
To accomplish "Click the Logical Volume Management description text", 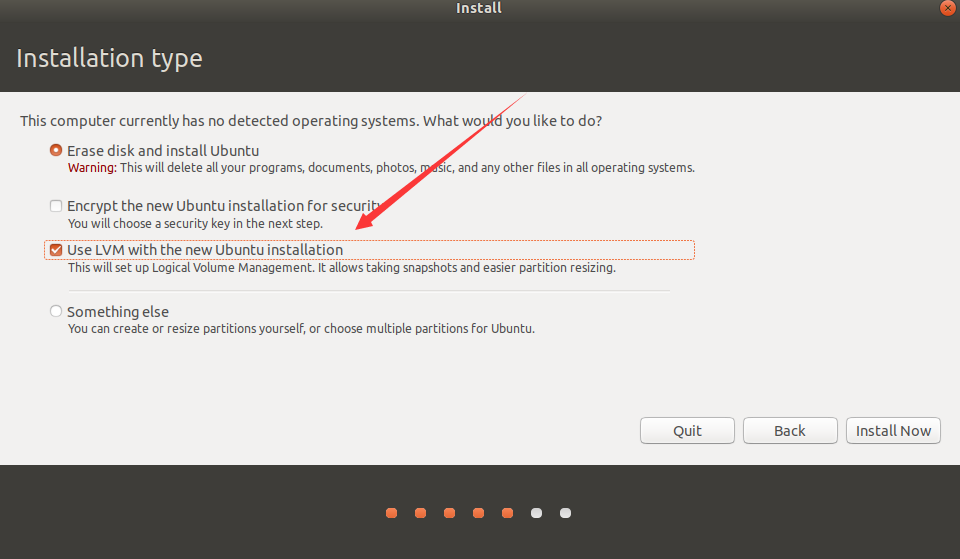I will 342,268.
